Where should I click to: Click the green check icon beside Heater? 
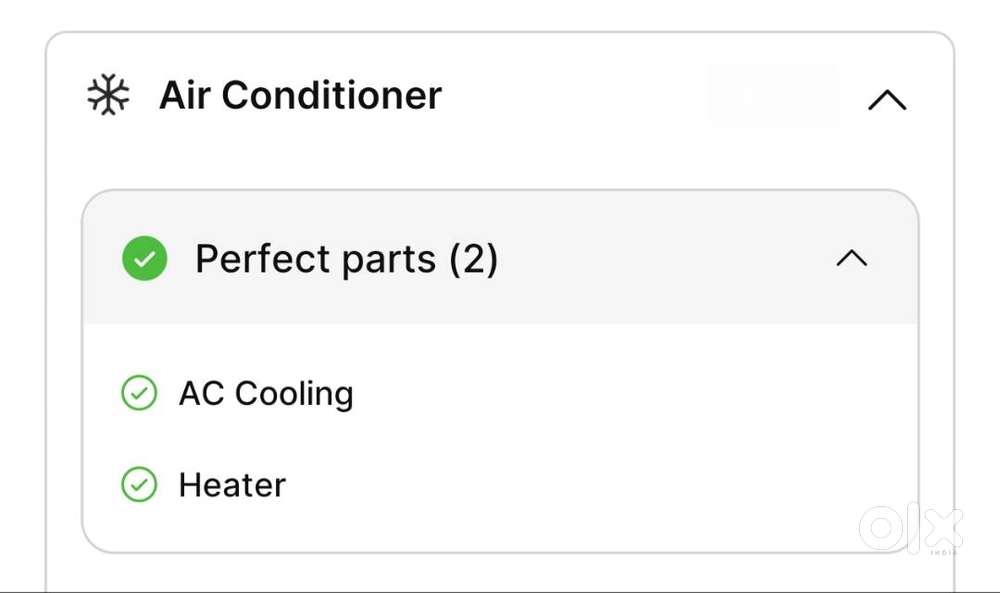tap(139, 485)
